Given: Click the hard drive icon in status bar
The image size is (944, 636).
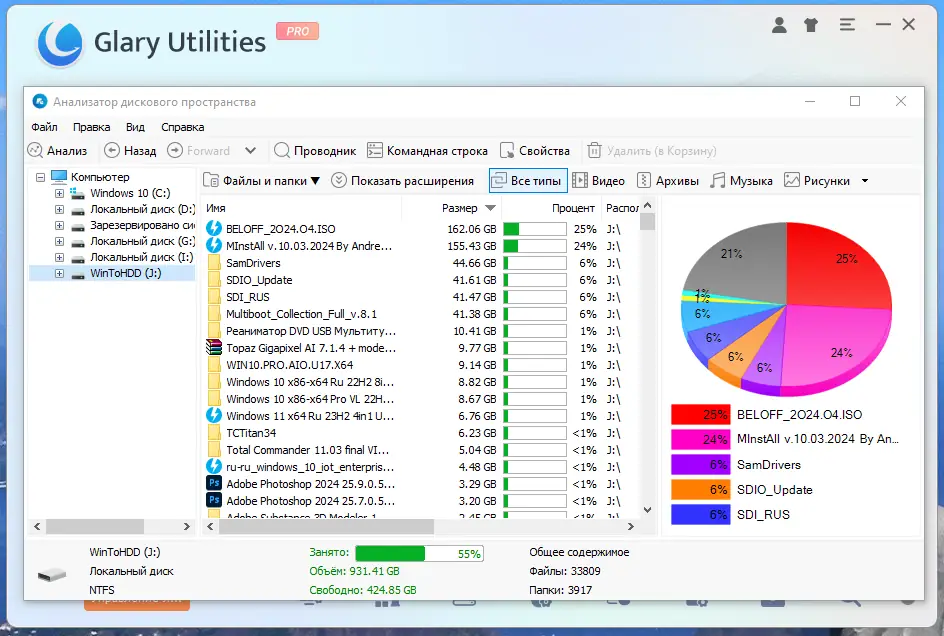Looking at the screenshot, I should pos(52,575).
